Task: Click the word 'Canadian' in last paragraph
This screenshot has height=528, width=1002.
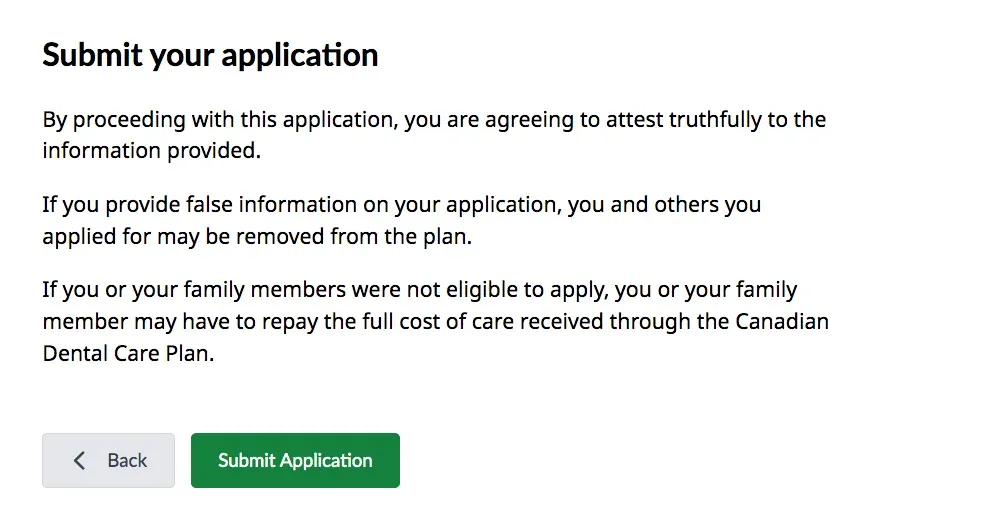Action: 782,322
